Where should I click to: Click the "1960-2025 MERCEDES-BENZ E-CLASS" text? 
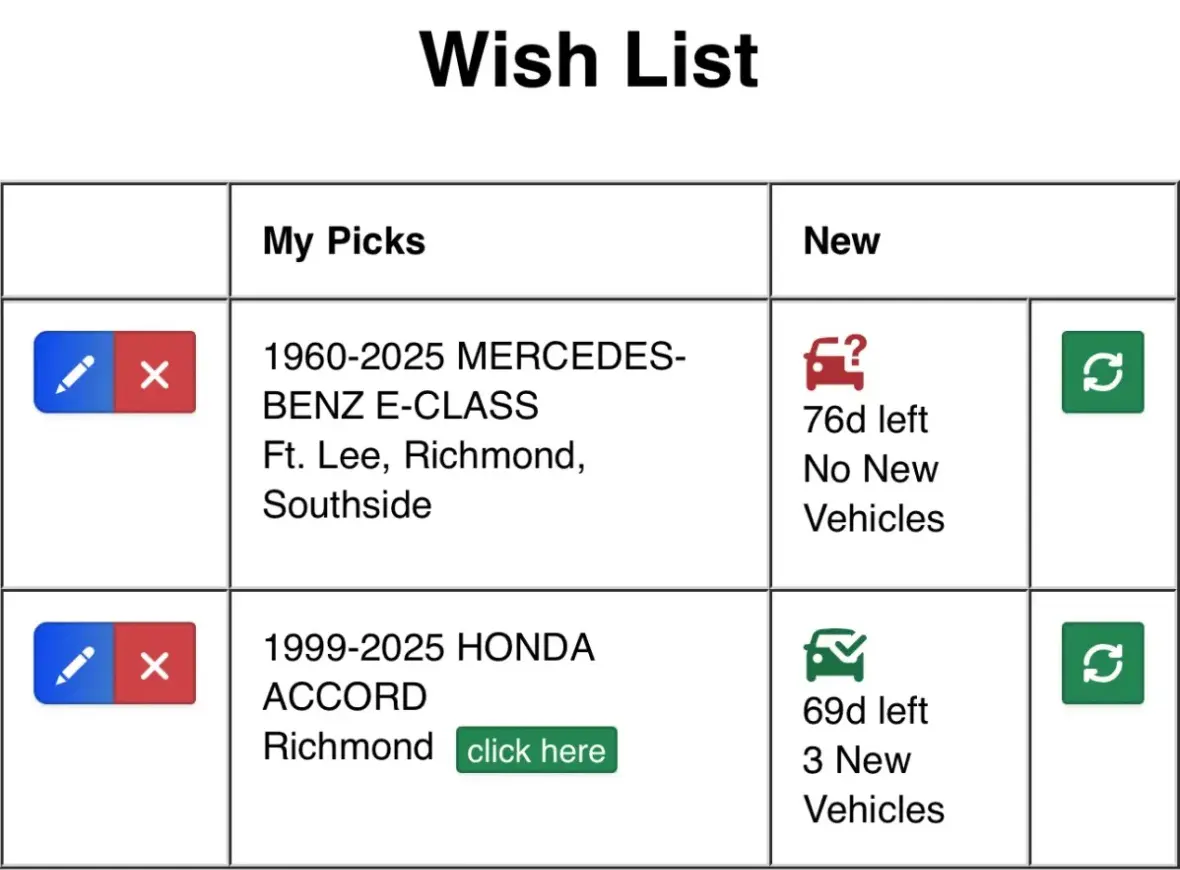click(473, 380)
